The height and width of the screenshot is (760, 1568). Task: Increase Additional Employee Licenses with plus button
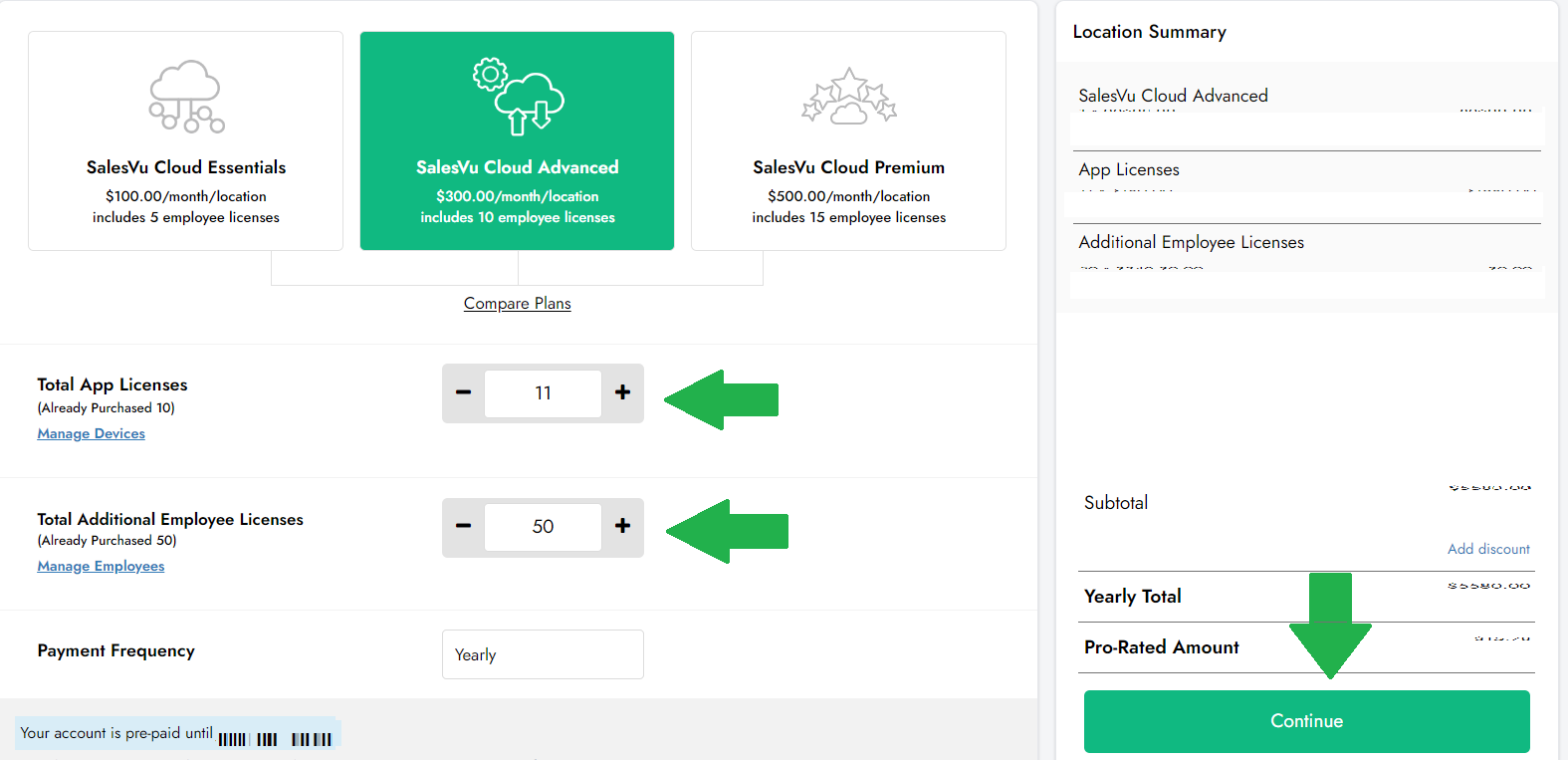click(622, 526)
